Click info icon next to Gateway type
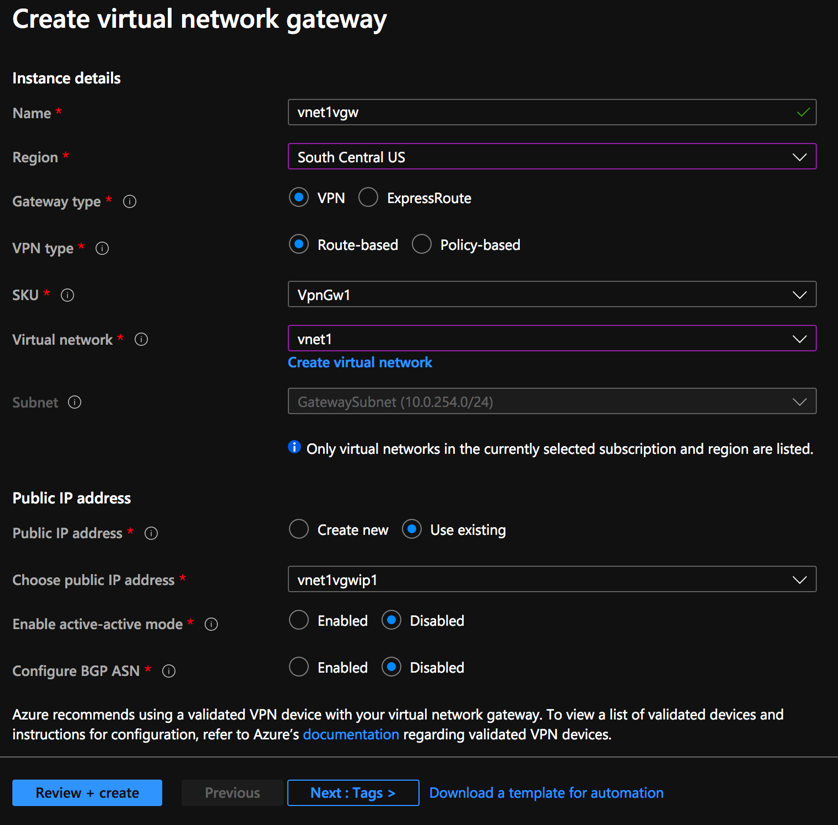The height and width of the screenshot is (825, 838). [x=130, y=202]
